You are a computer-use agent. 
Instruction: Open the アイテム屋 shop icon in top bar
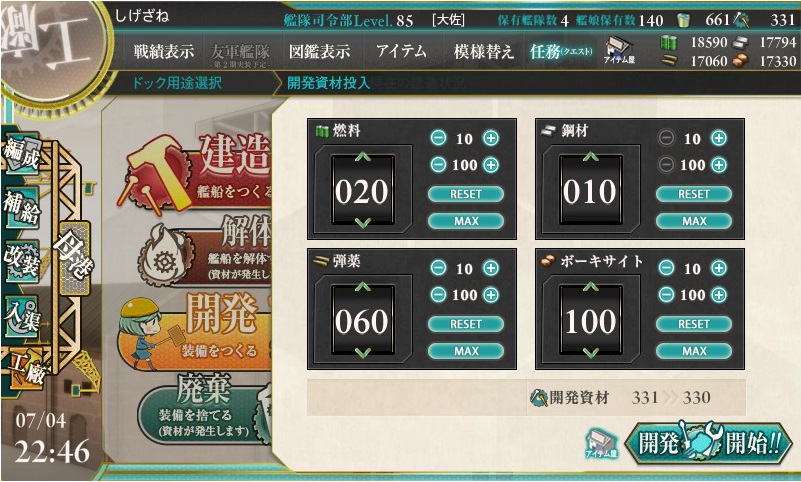point(620,51)
